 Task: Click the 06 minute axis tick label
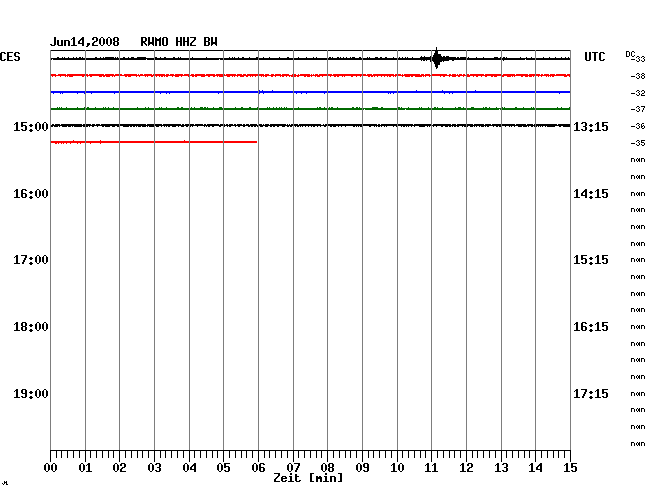point(258,467)
